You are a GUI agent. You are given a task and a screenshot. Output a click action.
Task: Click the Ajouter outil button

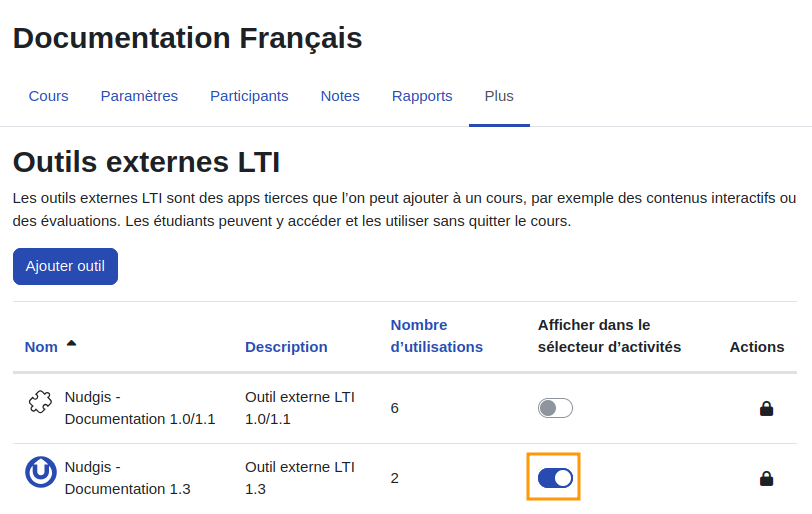coord(65,266)
